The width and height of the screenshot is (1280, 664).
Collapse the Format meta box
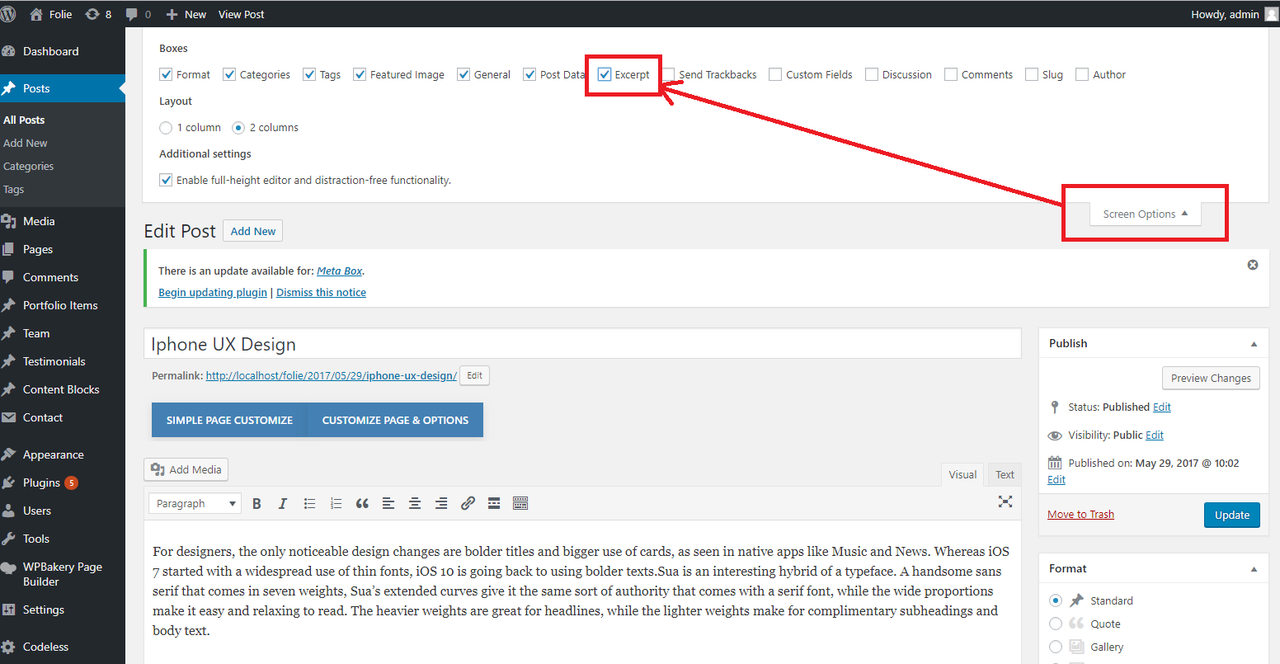coord(1254,569)
